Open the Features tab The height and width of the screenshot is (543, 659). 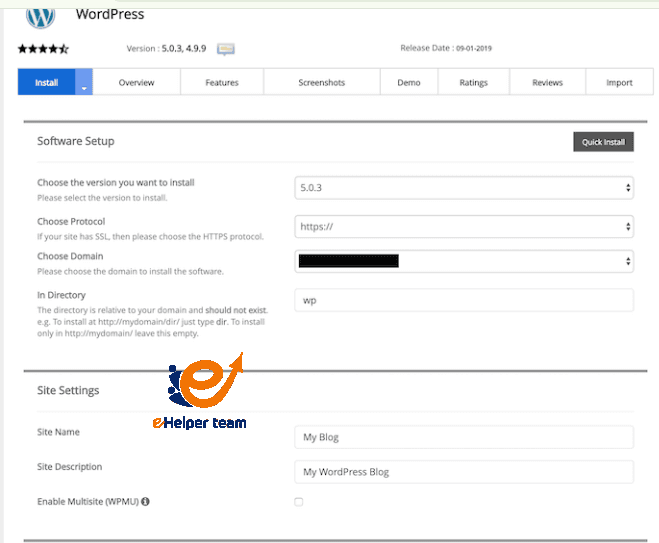coord(222,82)
